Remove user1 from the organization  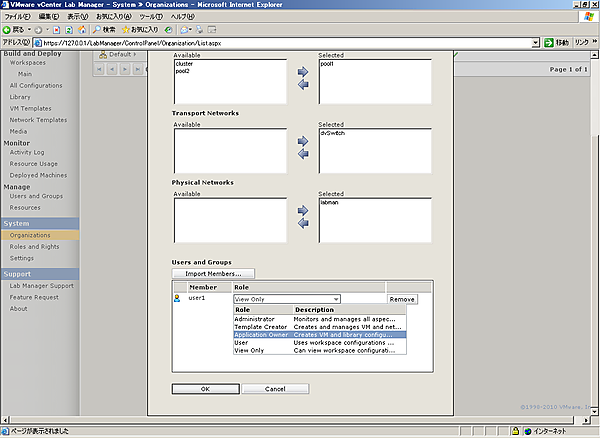(x=402, y=299)
